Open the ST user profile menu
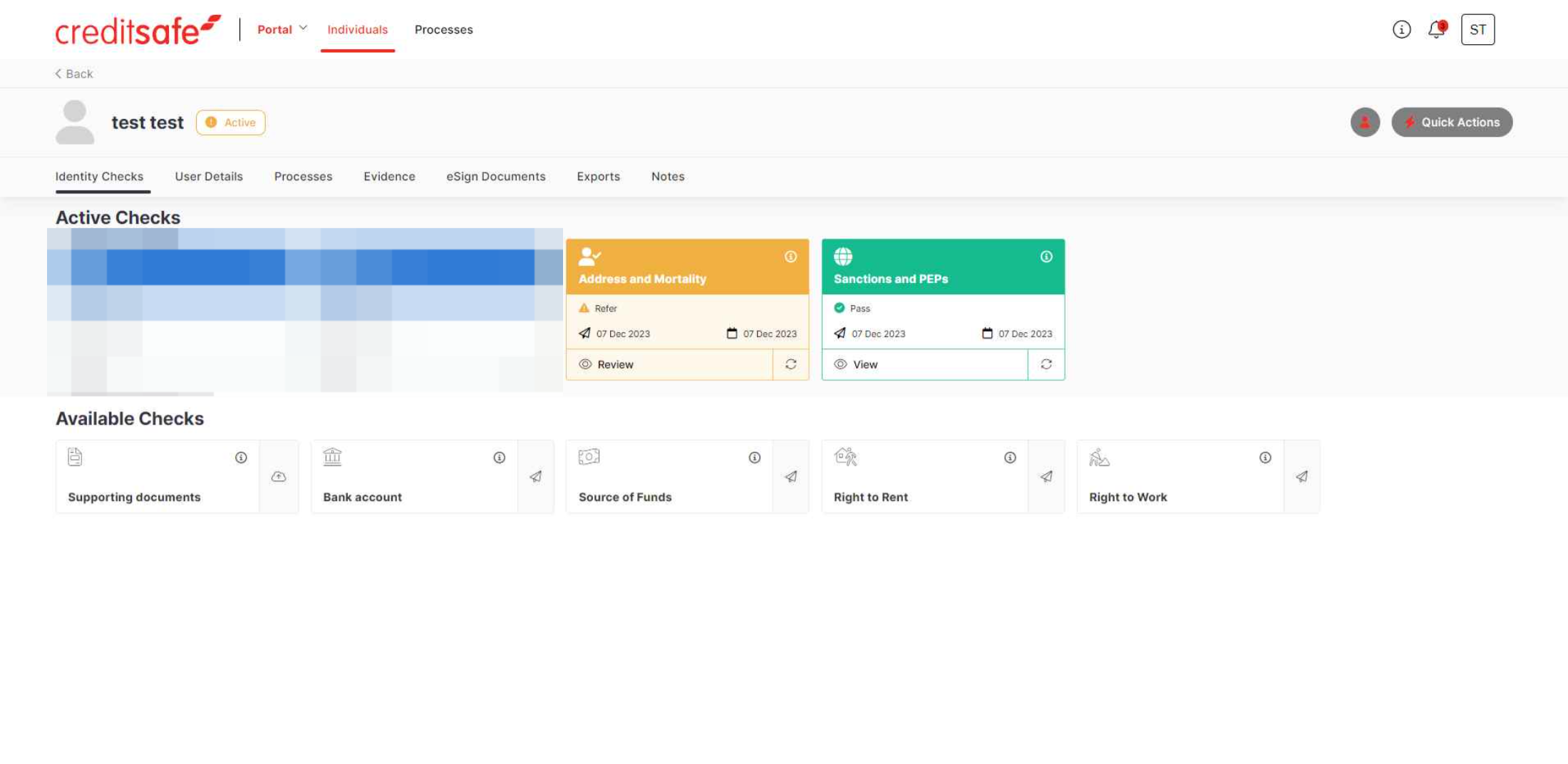 1477,29
